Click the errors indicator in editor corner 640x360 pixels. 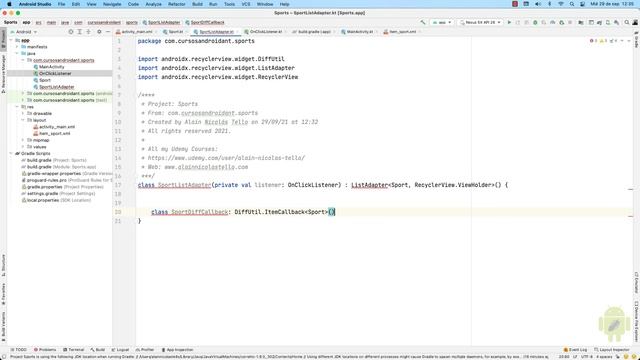click(x=593, y=41)
